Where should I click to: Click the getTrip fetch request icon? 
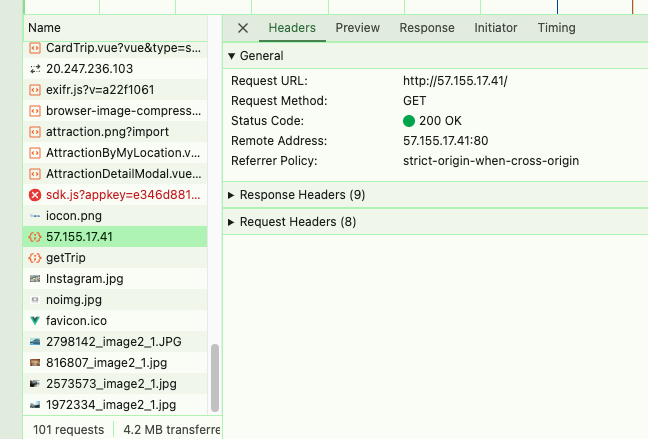point(35,258)
